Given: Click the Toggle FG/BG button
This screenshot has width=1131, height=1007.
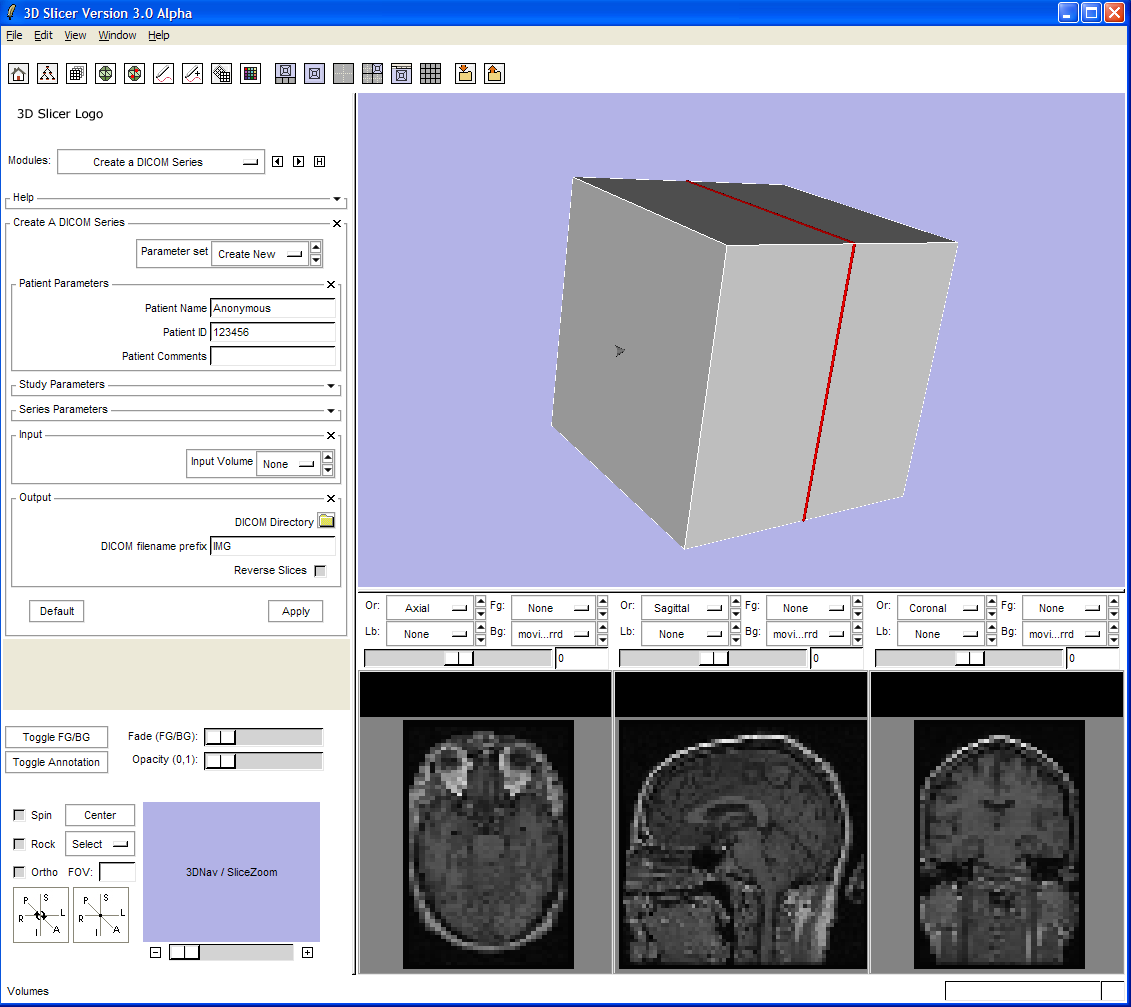Looking at the screenshot, I should tap(56, 737).
